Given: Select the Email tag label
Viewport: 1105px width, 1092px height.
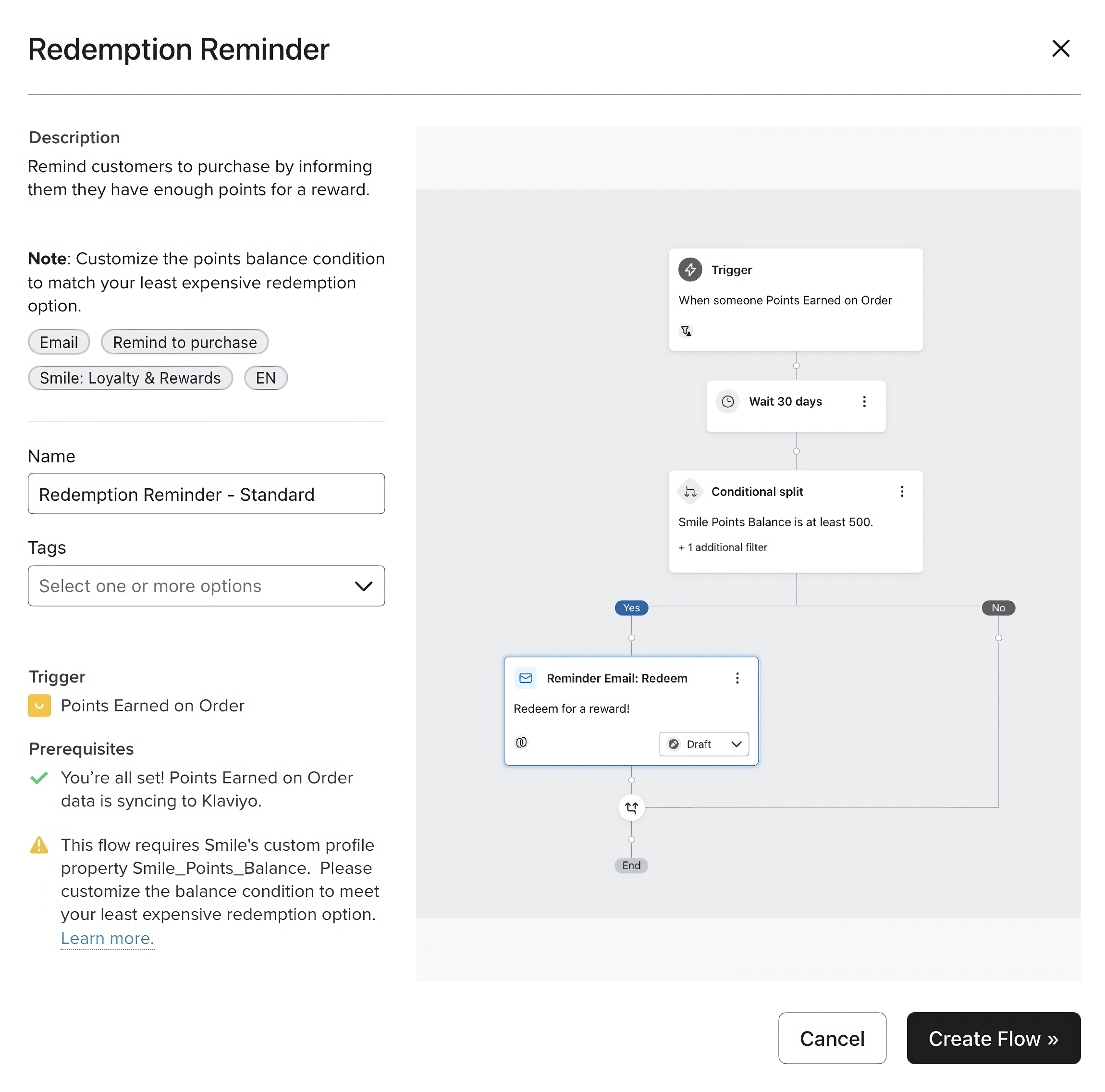Looking at the screenshot, I should (x=58, y=342).
